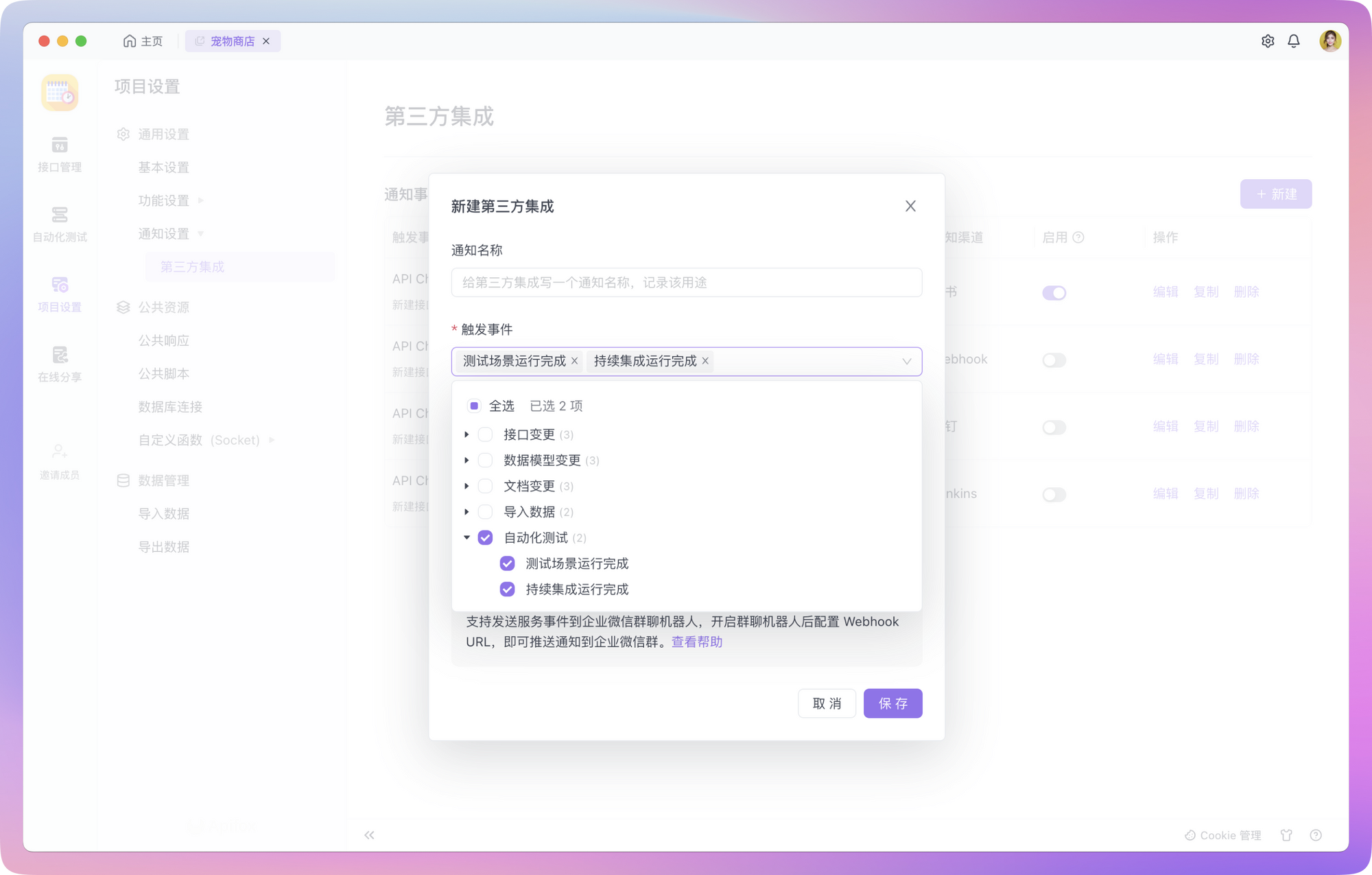The image size is (1372, 875).
Task: Click the home icon of 主页 tab
Action: pos(130,41)
